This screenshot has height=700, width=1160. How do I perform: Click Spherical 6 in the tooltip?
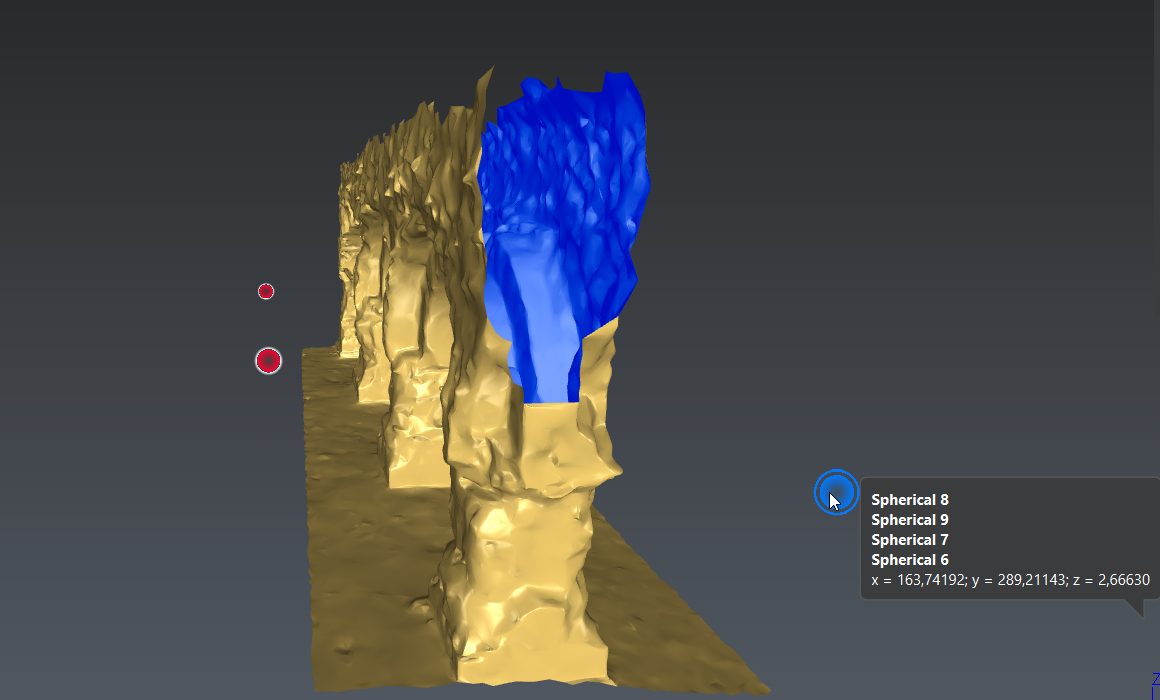[x=909, y=560]
